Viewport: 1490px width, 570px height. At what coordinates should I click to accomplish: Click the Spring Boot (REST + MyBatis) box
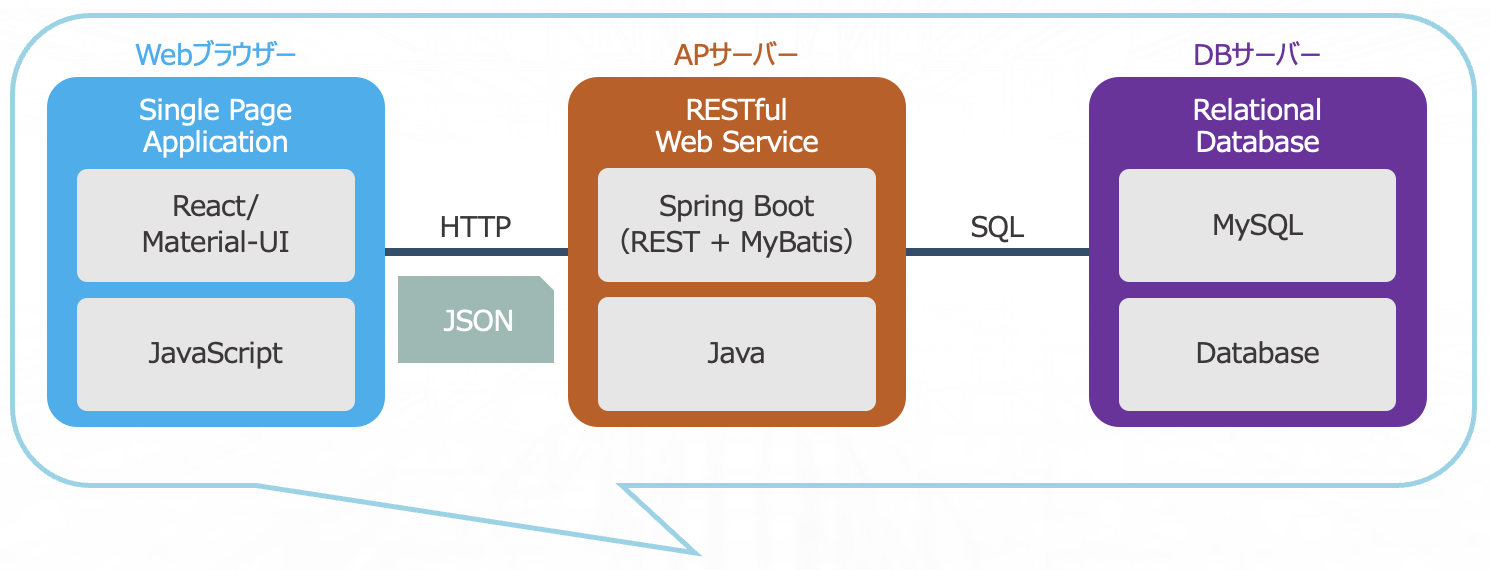click(737, 225)
